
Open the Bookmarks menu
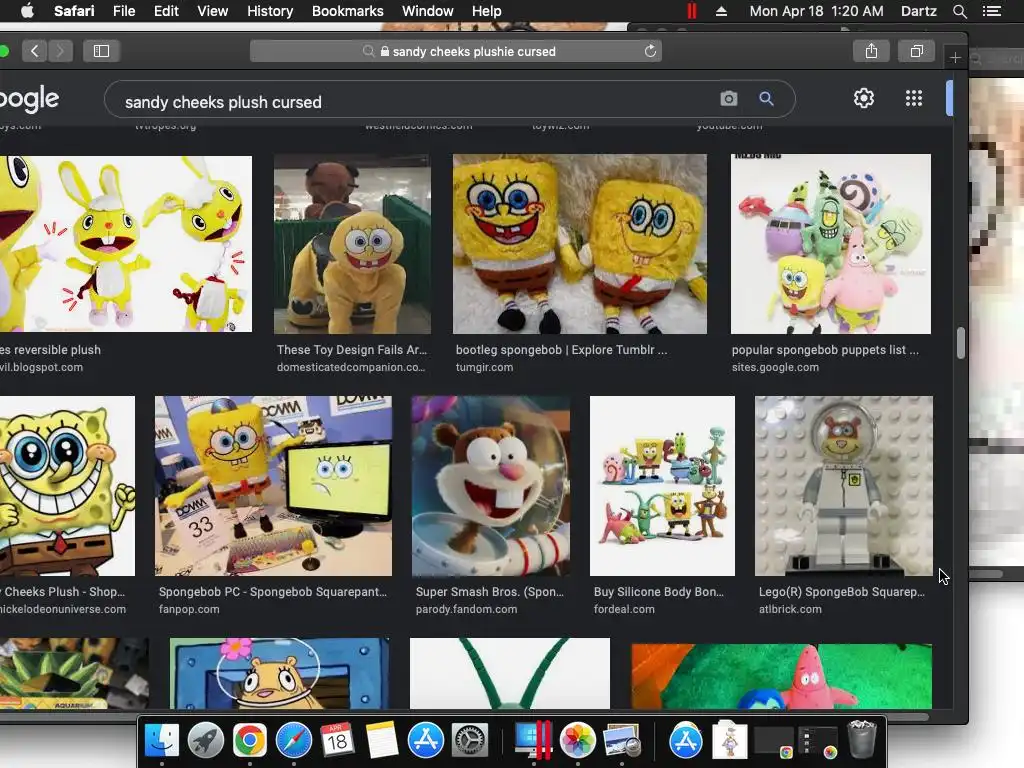click(x=347, y=11)
